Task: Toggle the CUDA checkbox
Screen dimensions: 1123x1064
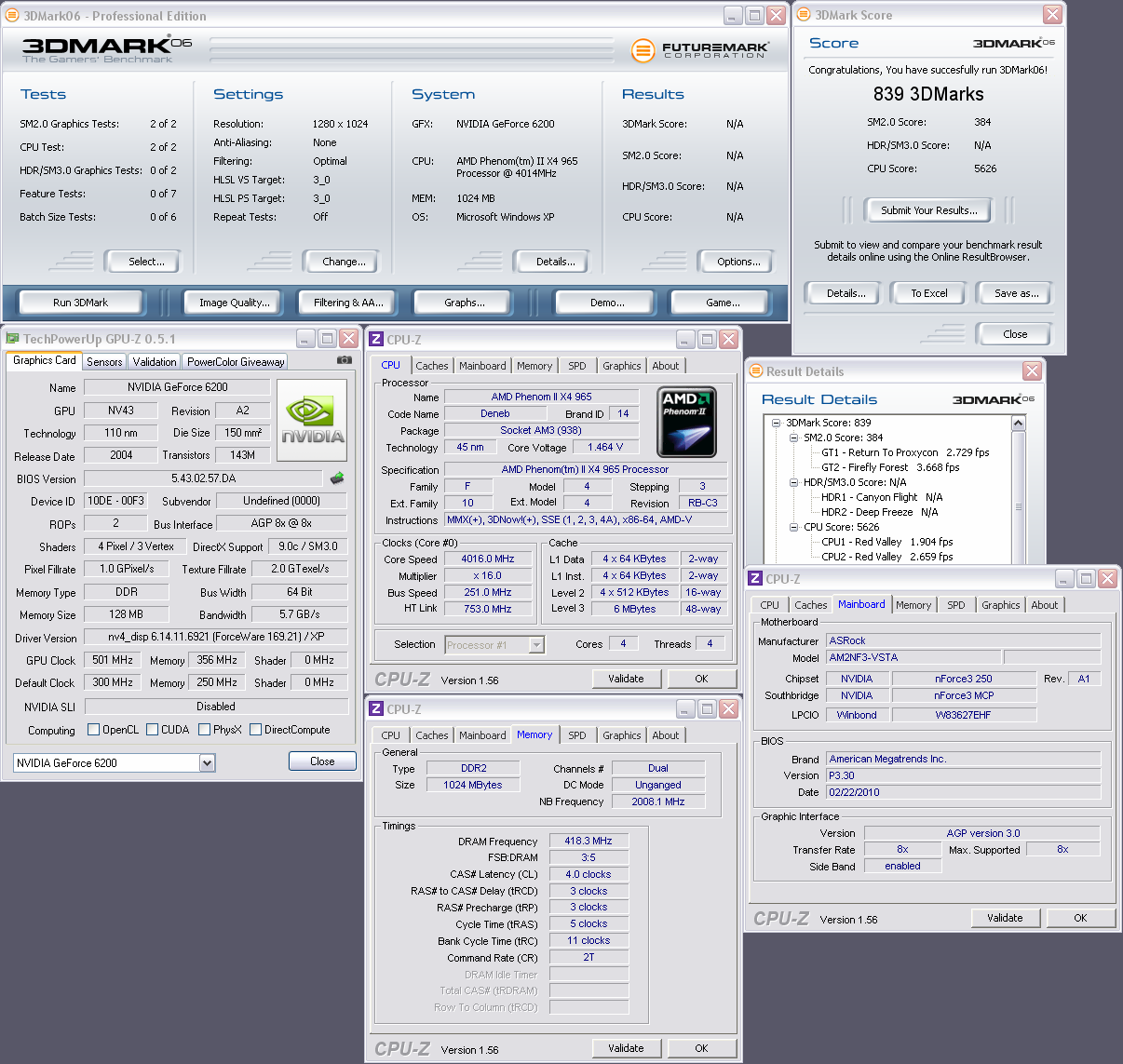Action: point(152,730)
